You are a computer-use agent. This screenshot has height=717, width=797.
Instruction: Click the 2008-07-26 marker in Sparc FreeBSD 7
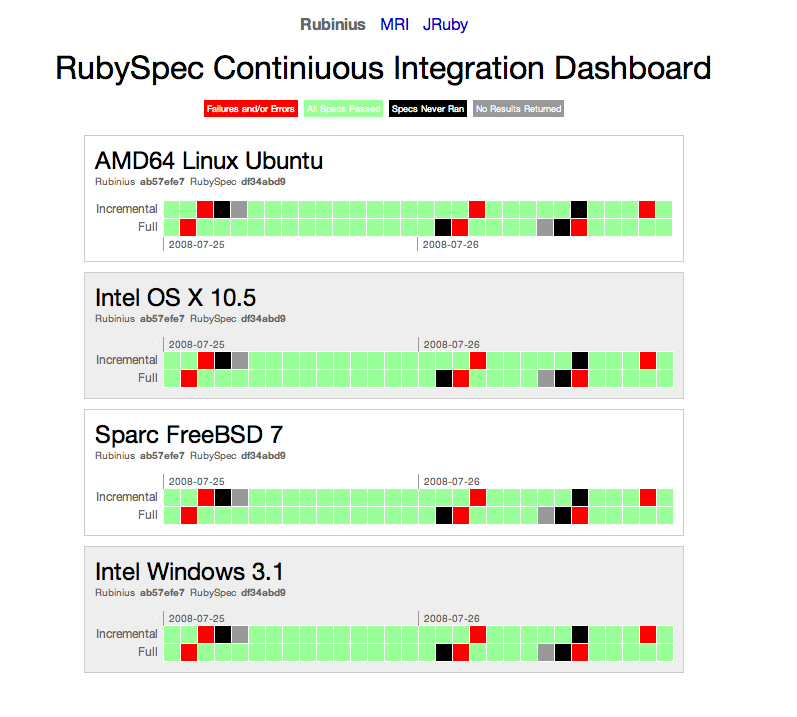coord(451,481)
